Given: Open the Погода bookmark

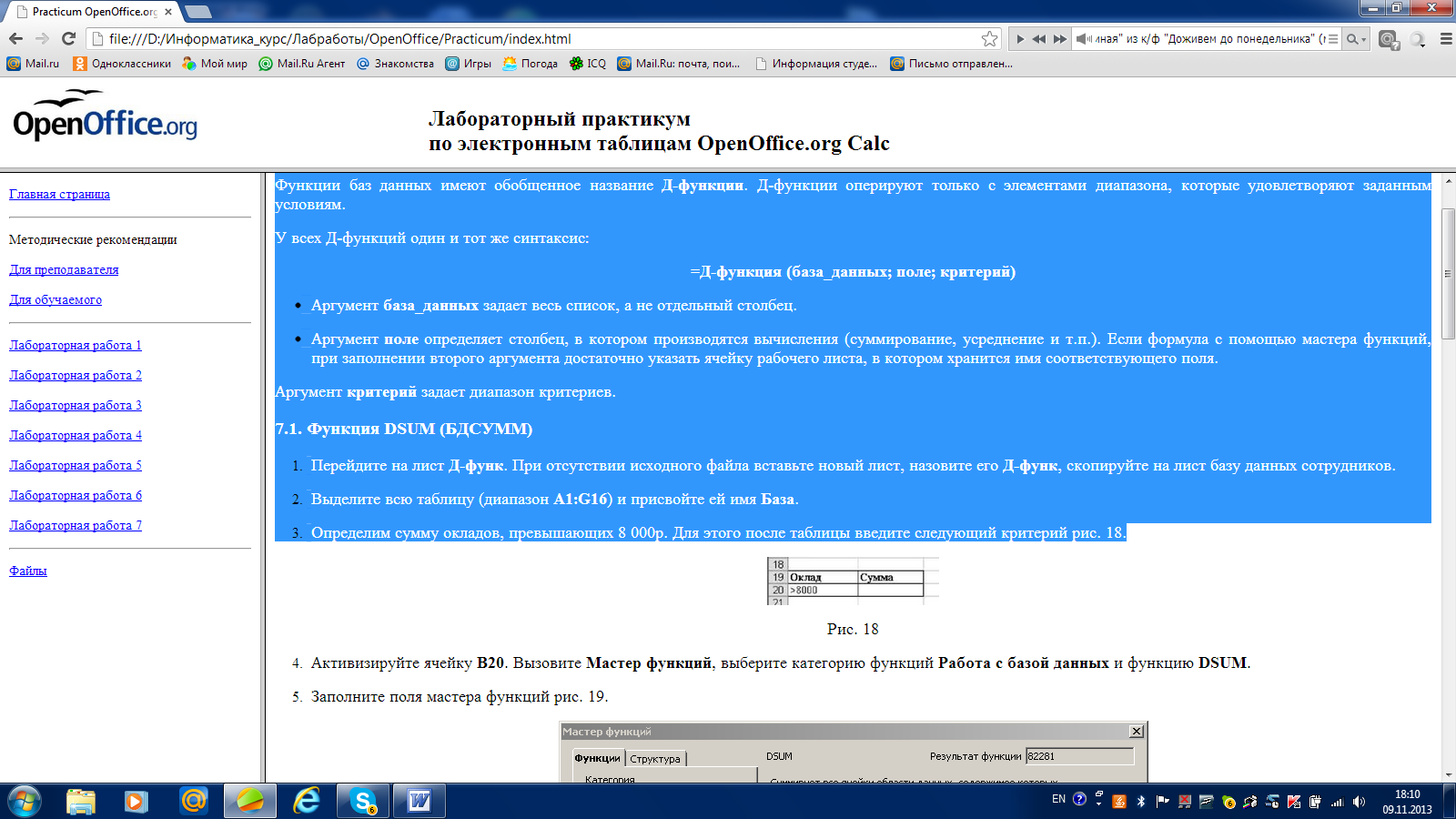Looking at the screenshot, I should point(531,64).
